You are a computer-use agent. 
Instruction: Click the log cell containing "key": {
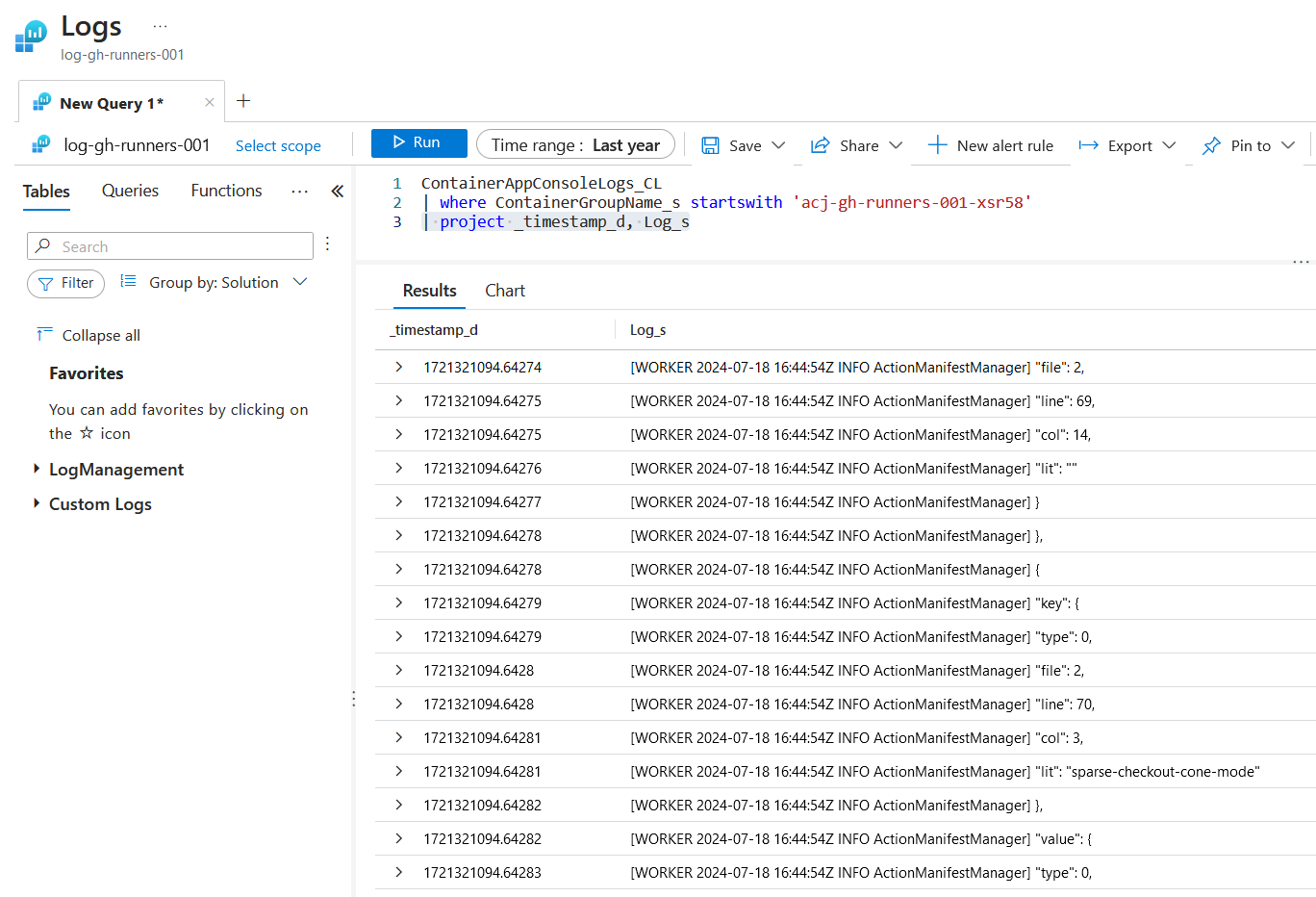pyautogui.click(x=854, y=602)
